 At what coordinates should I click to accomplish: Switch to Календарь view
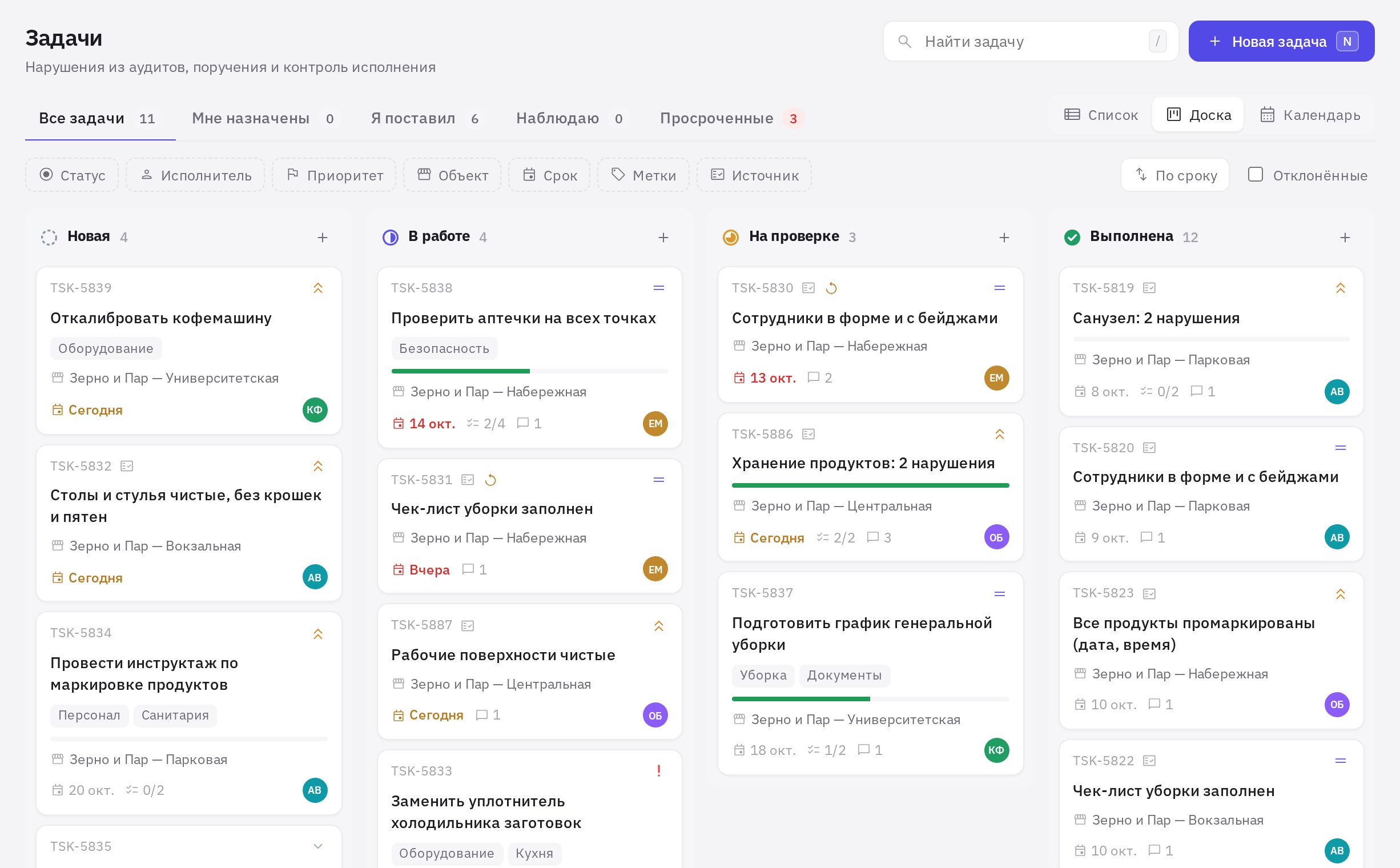(1310, 115)
